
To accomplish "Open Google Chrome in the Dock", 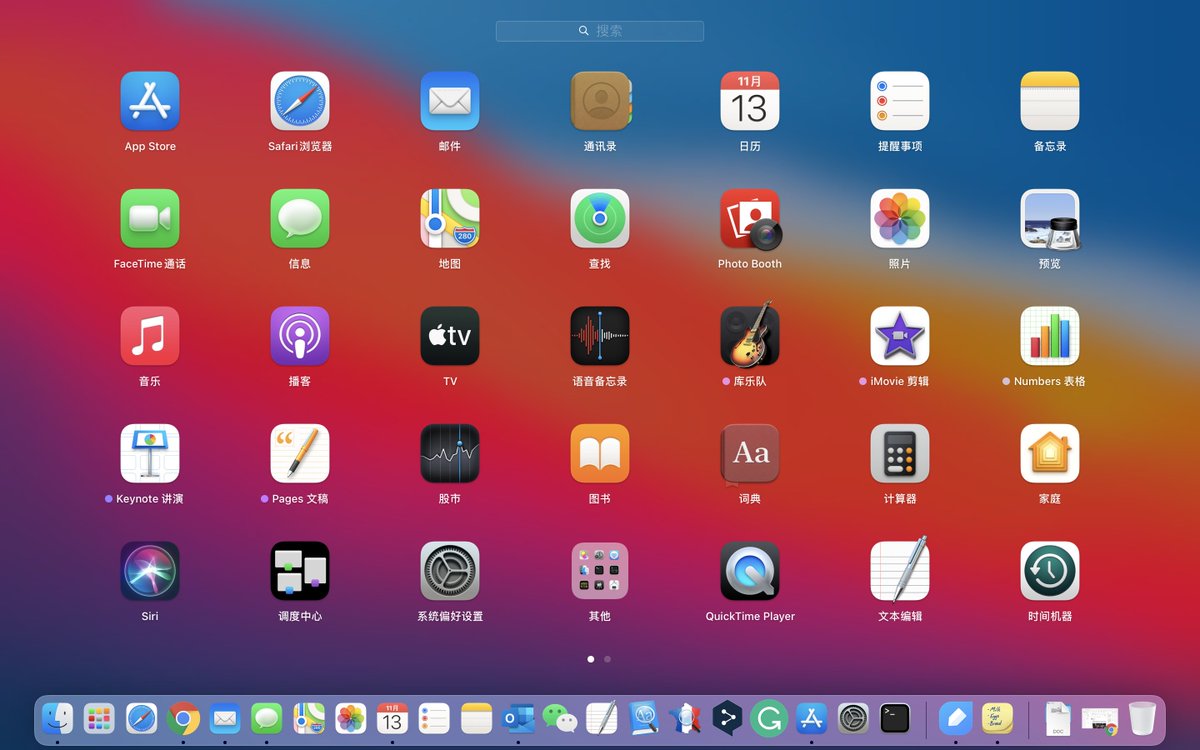I will coord(183,718).
